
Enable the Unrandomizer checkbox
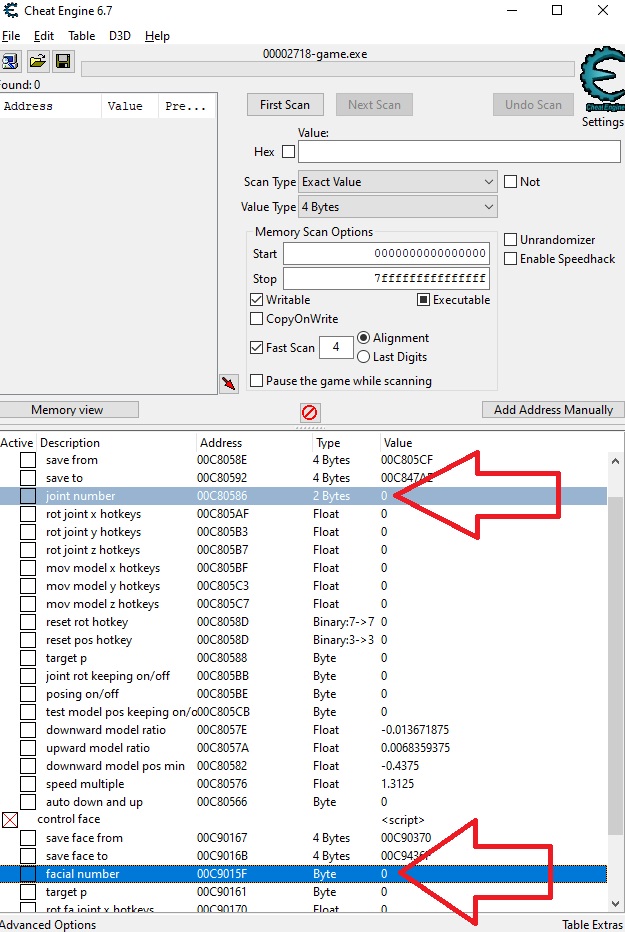pos(510,240)
